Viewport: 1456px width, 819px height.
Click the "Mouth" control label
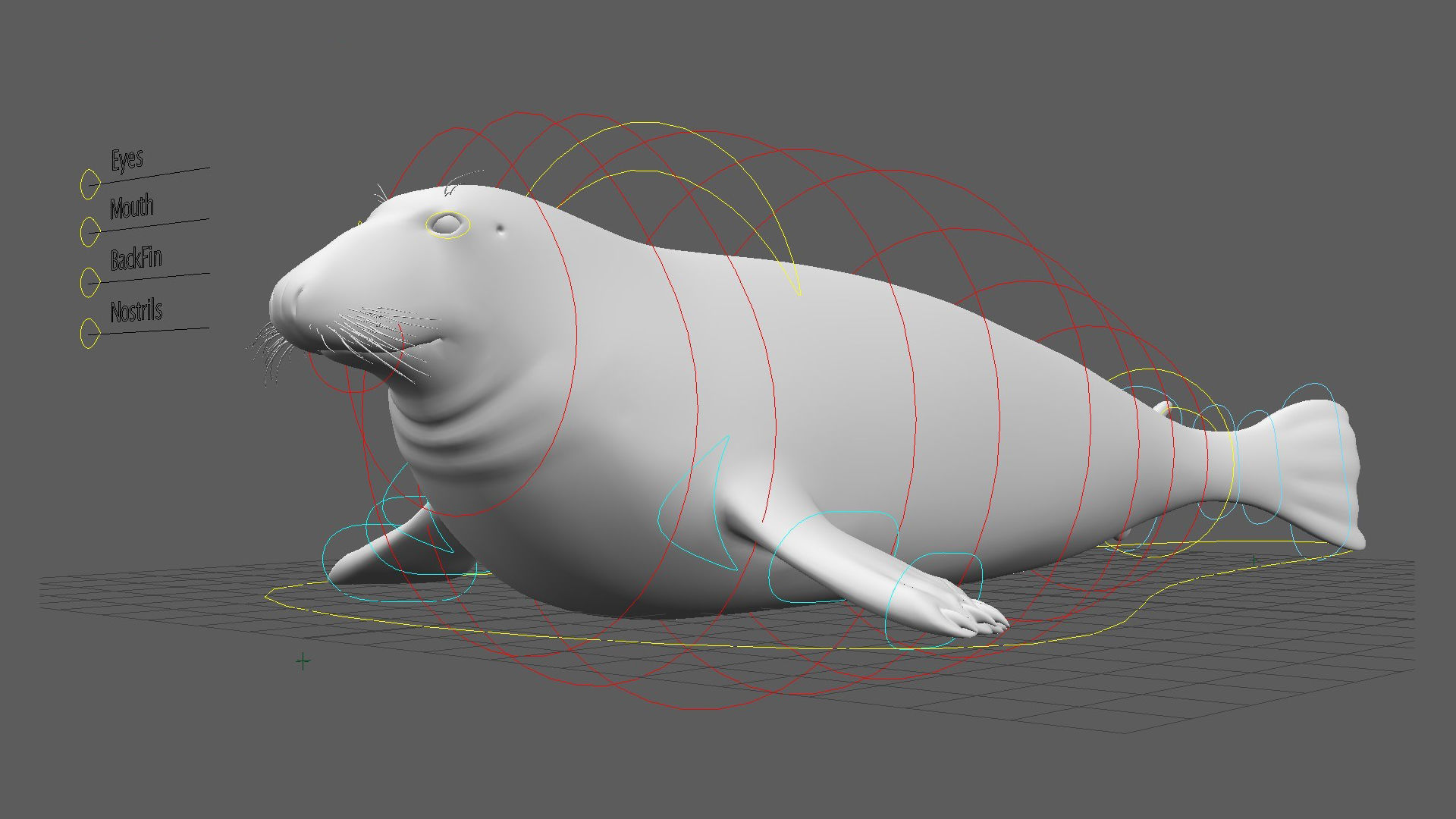click(x=132, y=207)
